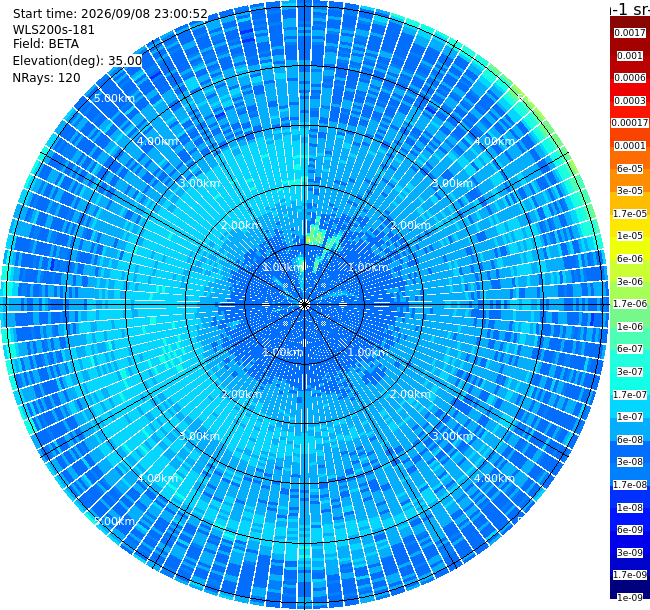Viewport: 650px width, 610px height.
Task: Click the lower-right 2.00km ring label
Action: click(x=410, y=394)
